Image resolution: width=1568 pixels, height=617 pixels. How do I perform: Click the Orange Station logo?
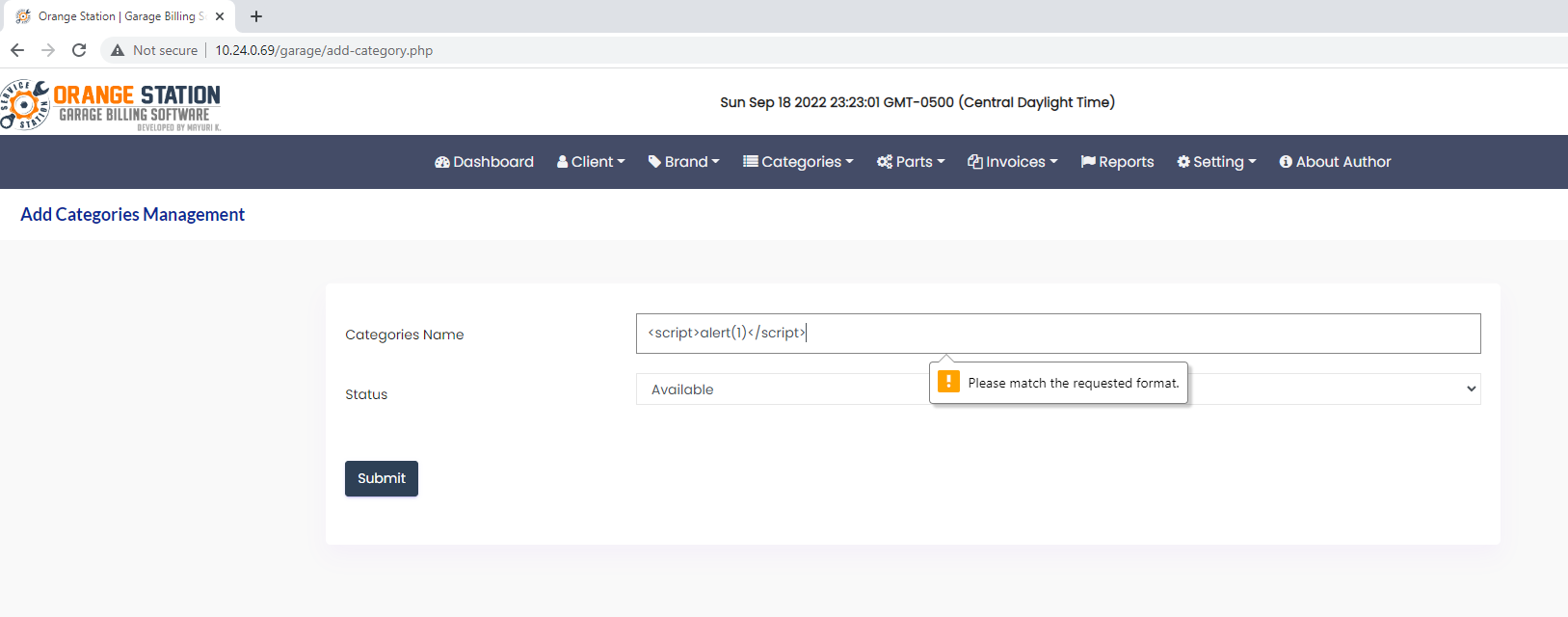point(111,105)
